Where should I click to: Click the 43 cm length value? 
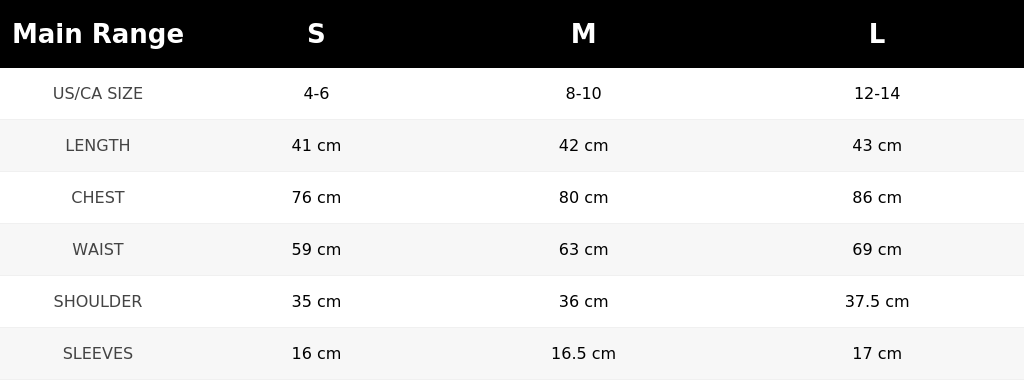(x=877, y=146)
